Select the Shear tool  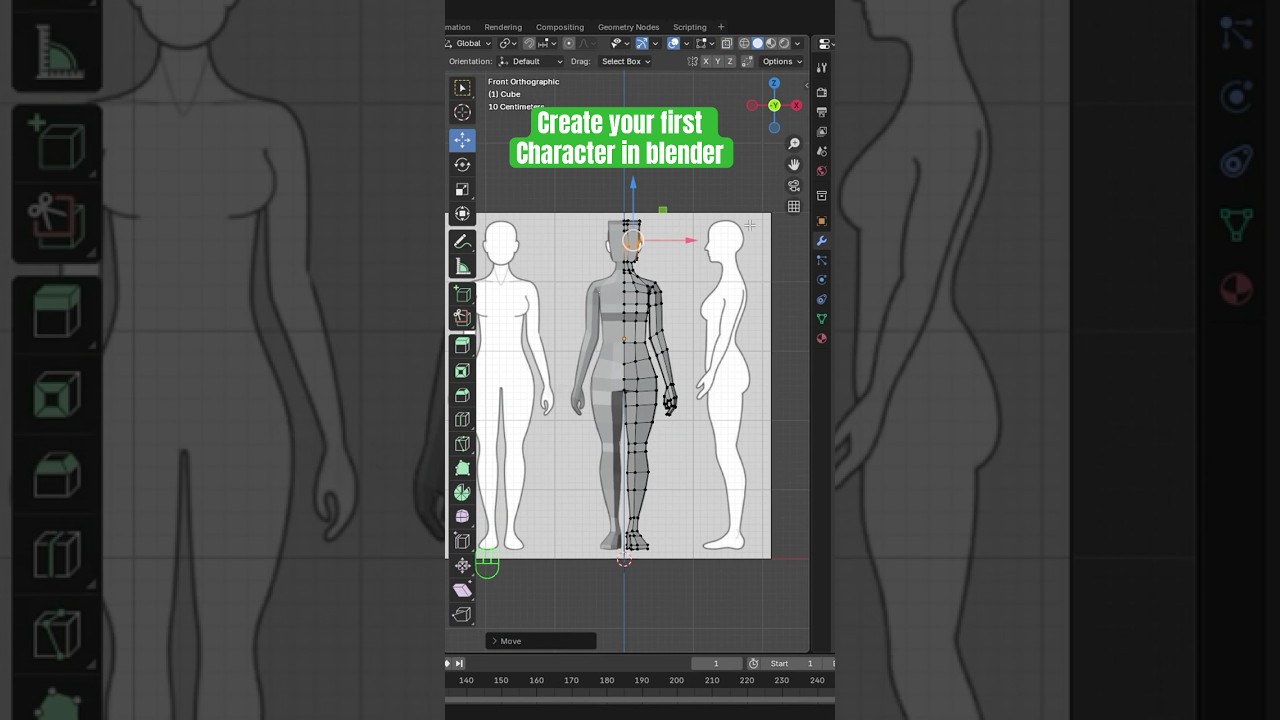pos(462,590)
